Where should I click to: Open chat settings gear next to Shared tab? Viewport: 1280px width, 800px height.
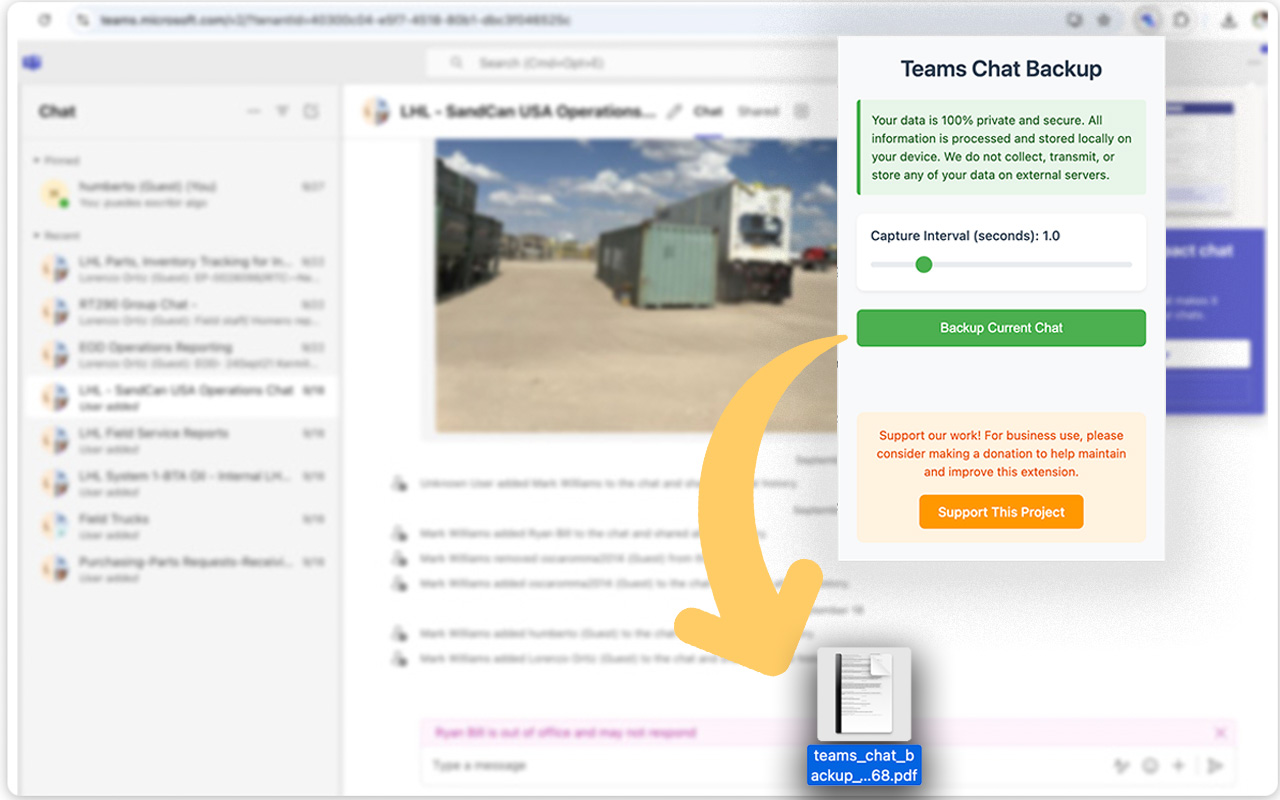pos(800,111)
